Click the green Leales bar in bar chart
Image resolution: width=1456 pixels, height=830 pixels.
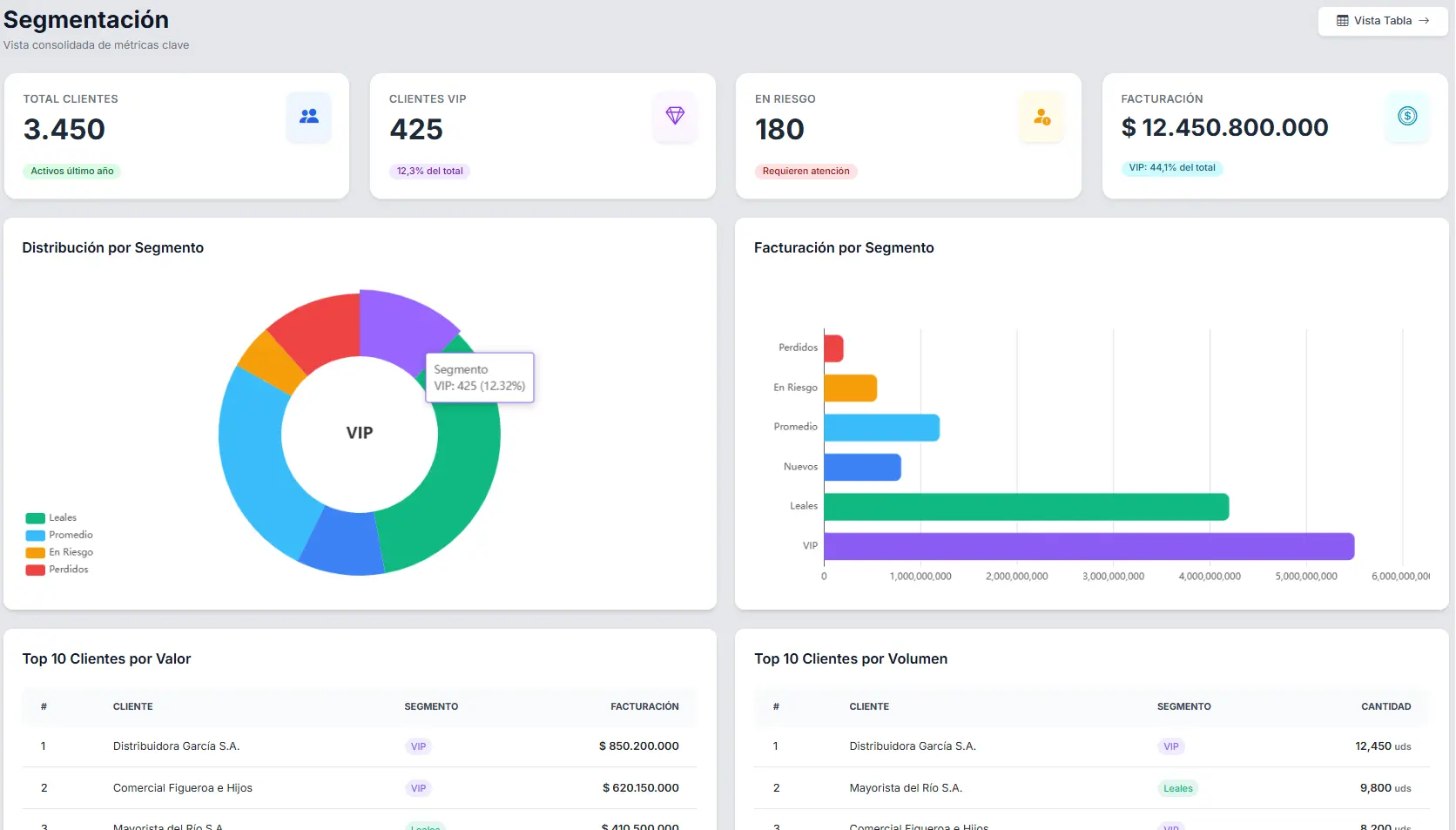click(1026, 507)
